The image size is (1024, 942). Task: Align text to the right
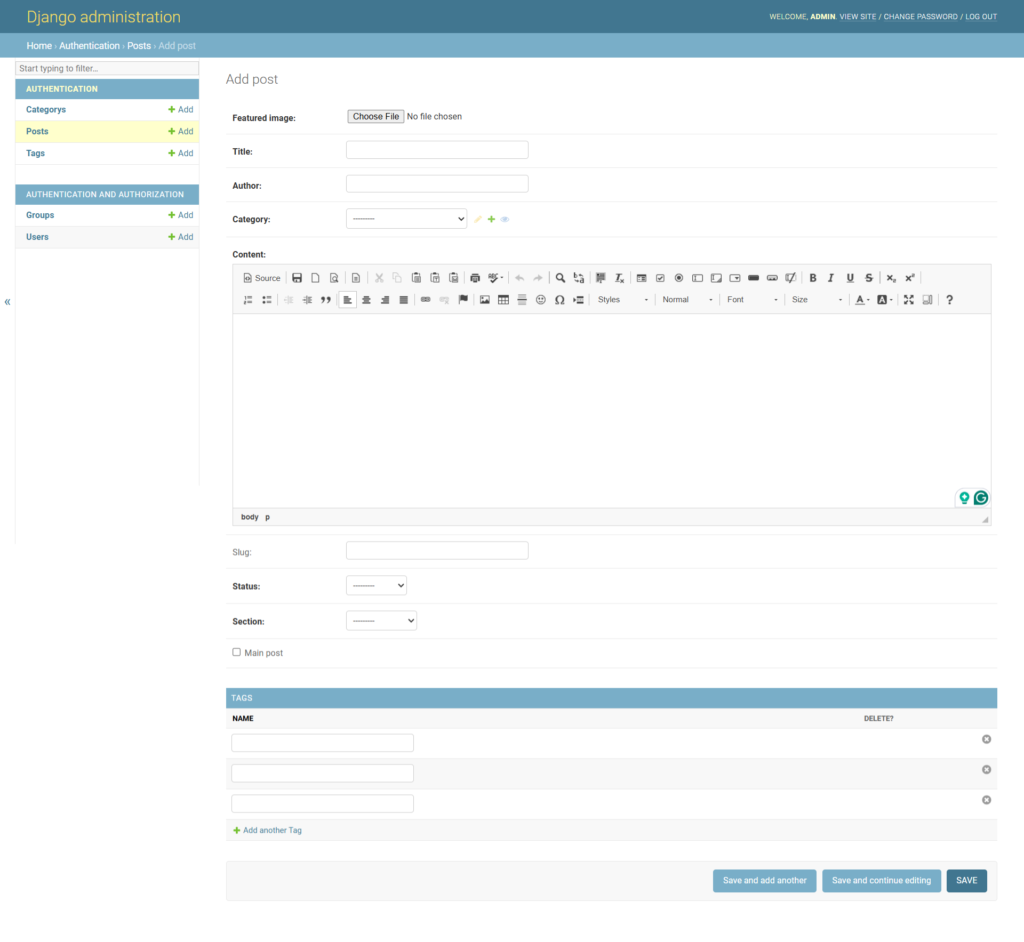pos(385,300)
